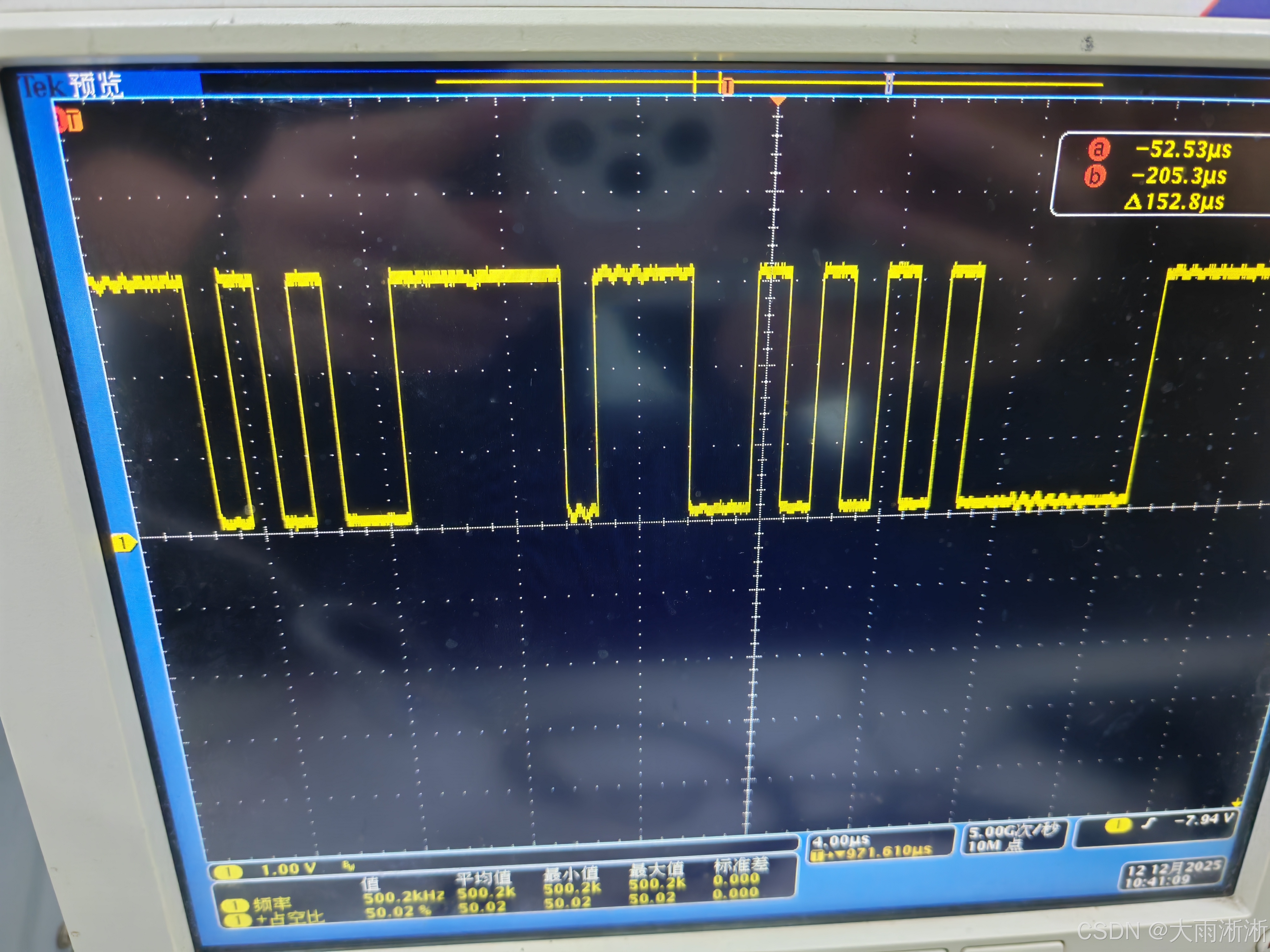
Task: Click the 4.00µs horizontal timebase readout
Action: [x=841, y=841]
